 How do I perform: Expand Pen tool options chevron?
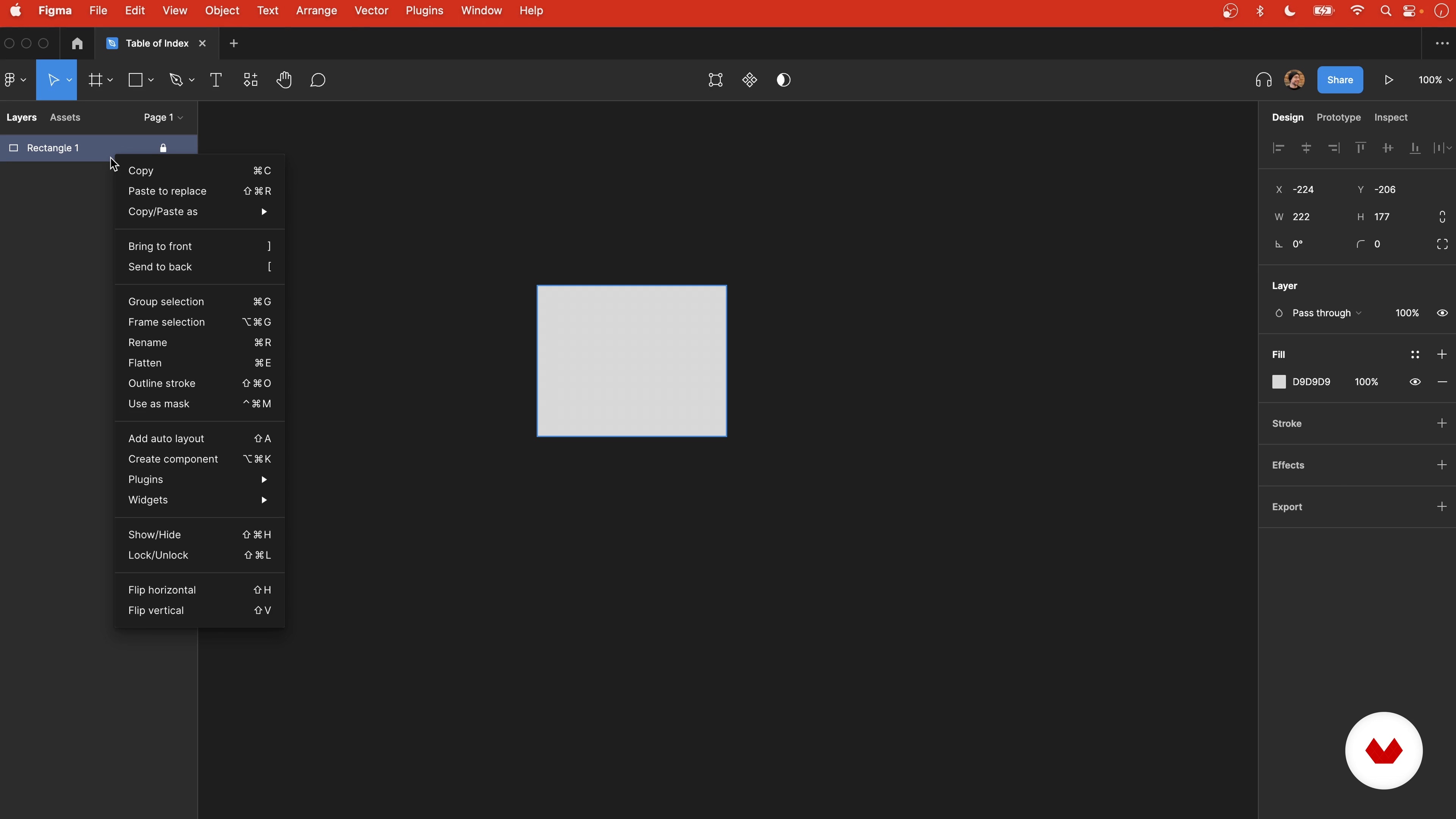tap(191, 80)
